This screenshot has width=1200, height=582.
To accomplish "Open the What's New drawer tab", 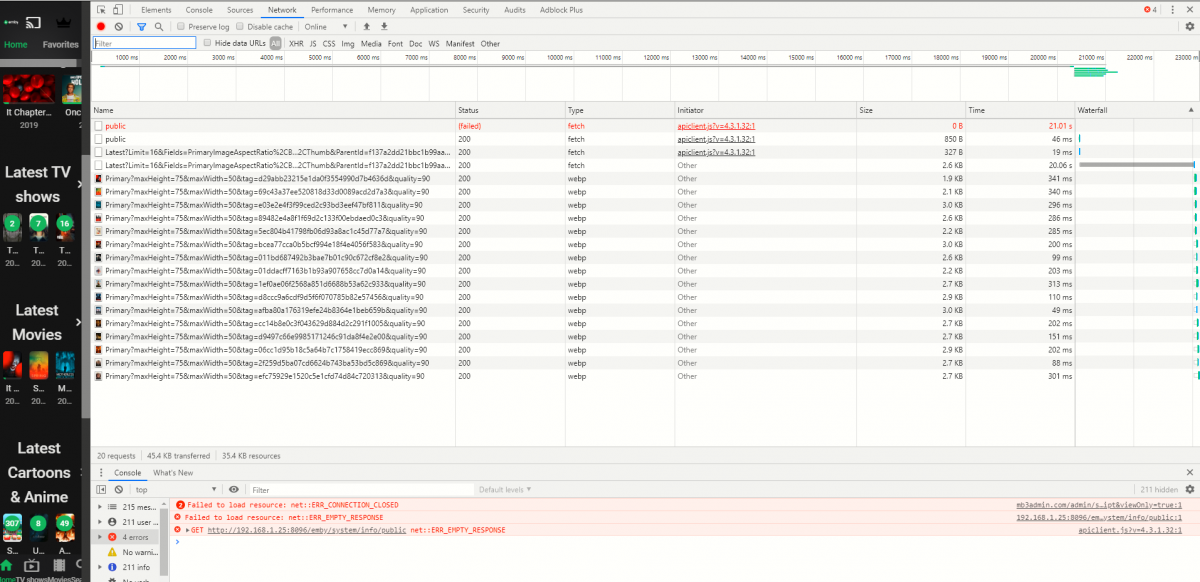I will click(x=173, y=472).
